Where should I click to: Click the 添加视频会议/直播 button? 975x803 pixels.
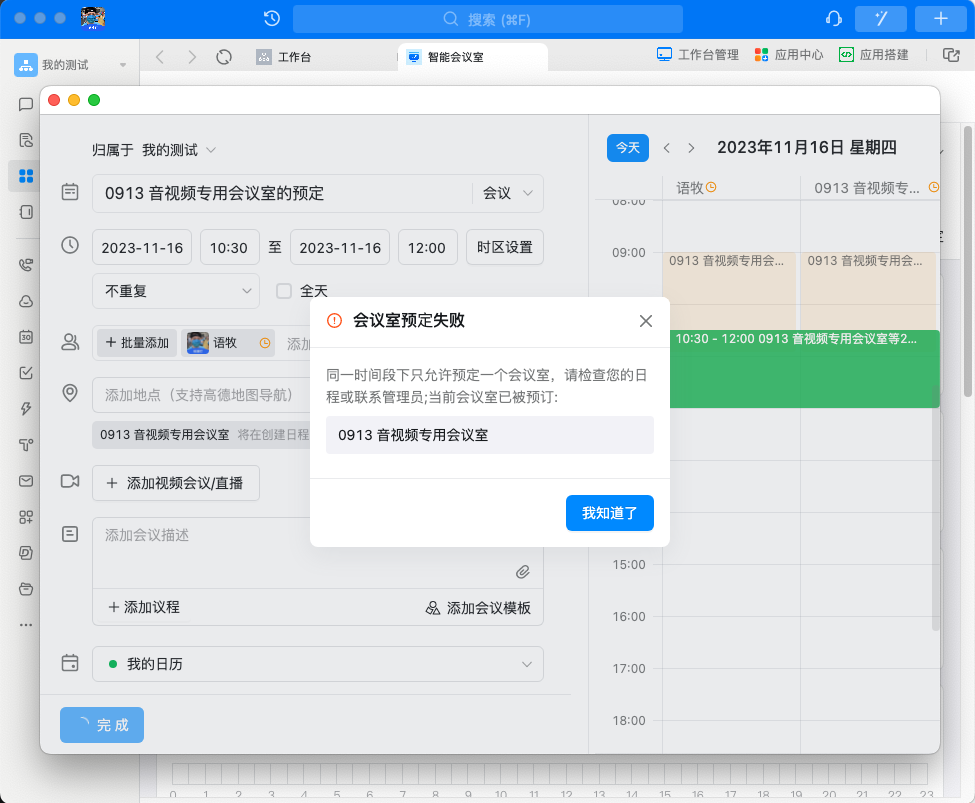point(176,483)
